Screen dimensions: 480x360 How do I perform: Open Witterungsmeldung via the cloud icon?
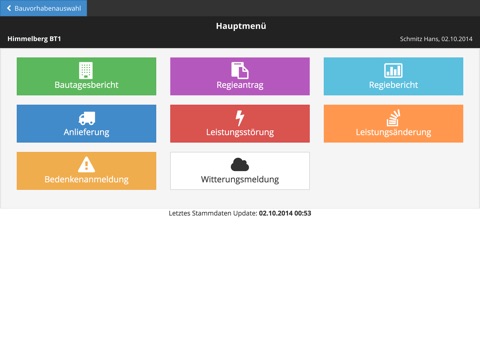tap(240, 164)
